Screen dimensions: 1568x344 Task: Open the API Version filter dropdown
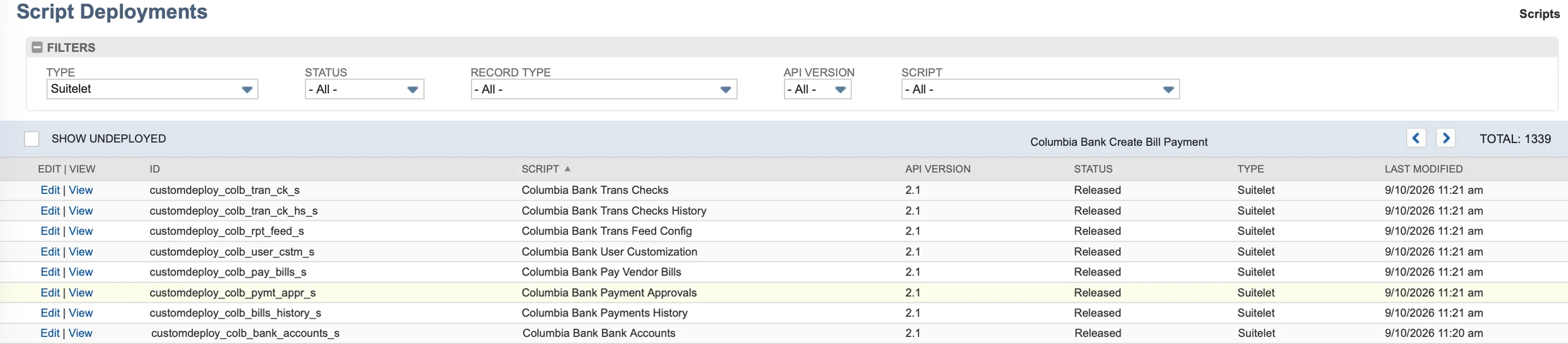(817, 89)
